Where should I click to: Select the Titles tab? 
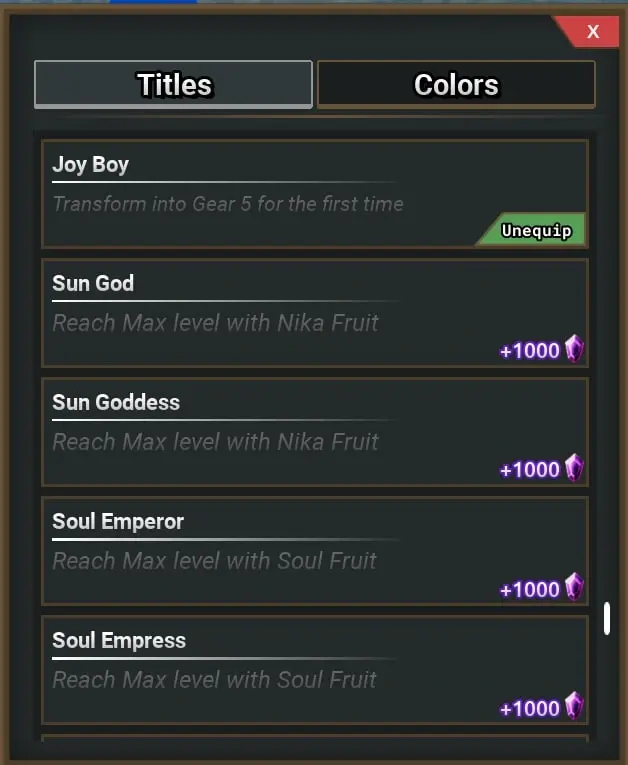coord(174,85)
